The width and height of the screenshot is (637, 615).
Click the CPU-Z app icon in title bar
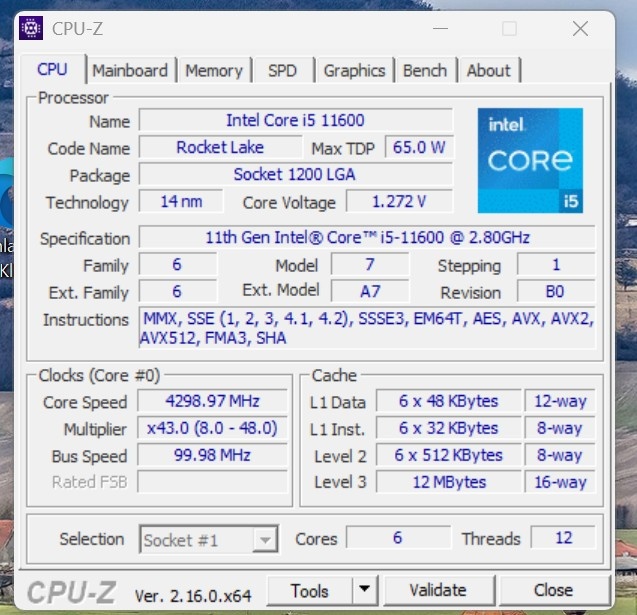point(31,28)
